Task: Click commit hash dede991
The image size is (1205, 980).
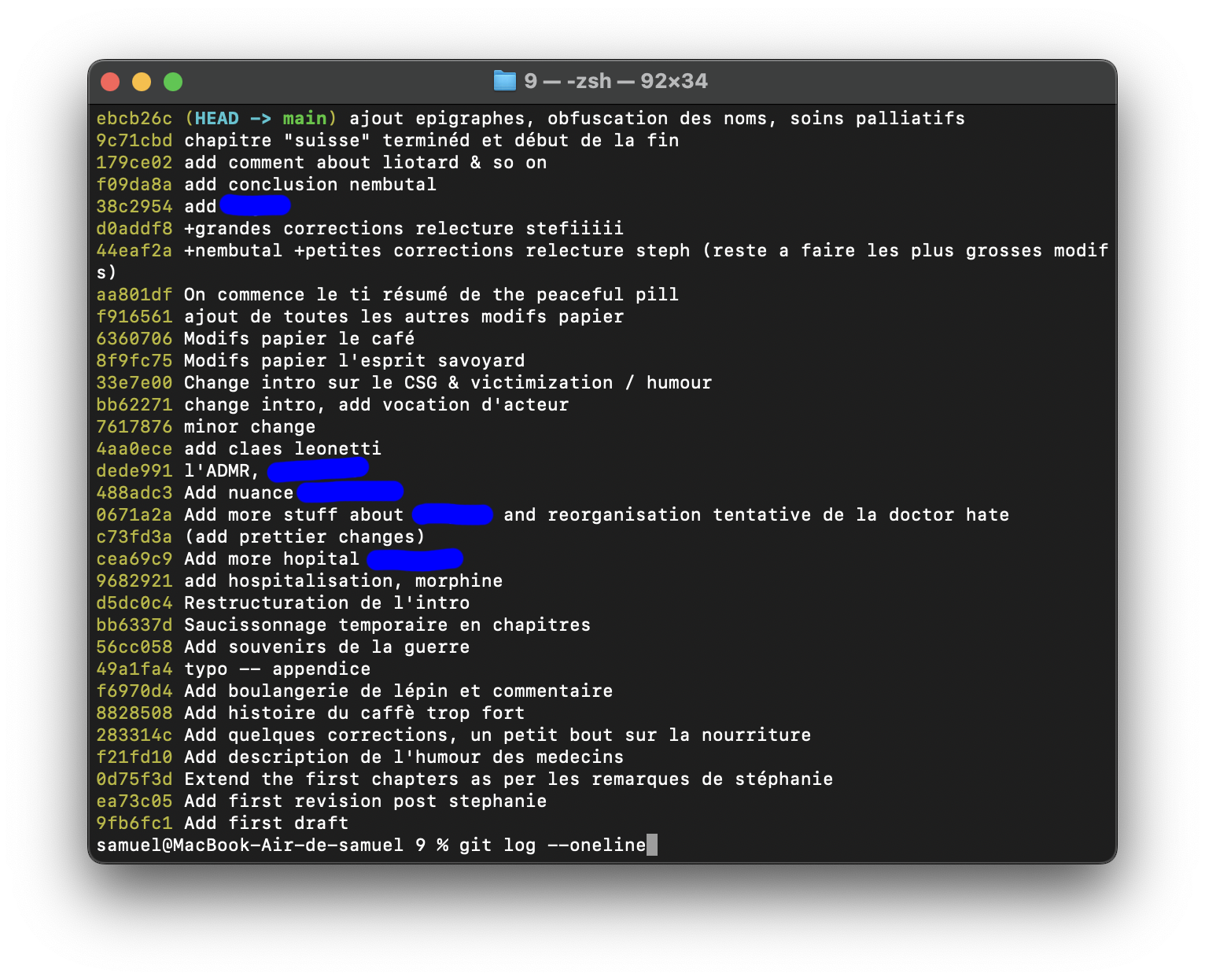Action: pyautogui.click(x=134, y=471)
